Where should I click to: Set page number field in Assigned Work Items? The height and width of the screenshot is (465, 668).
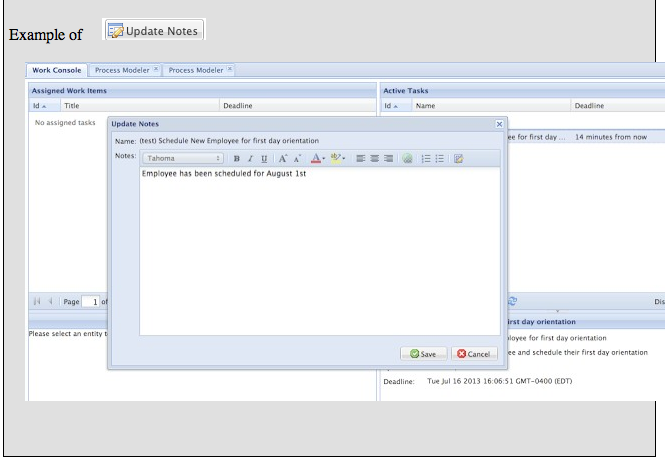90,301
